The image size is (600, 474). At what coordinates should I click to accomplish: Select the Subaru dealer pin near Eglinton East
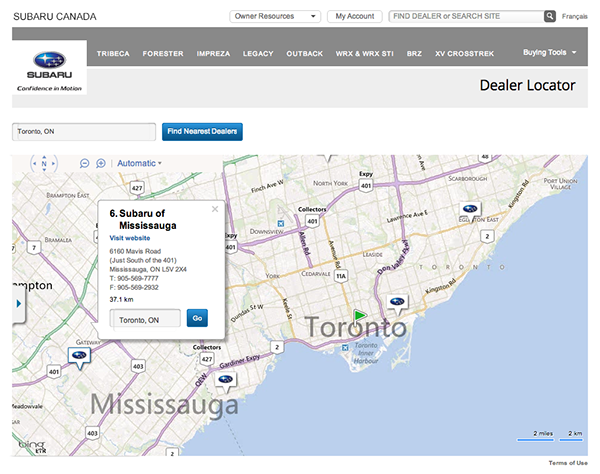[x=470, y=210]
